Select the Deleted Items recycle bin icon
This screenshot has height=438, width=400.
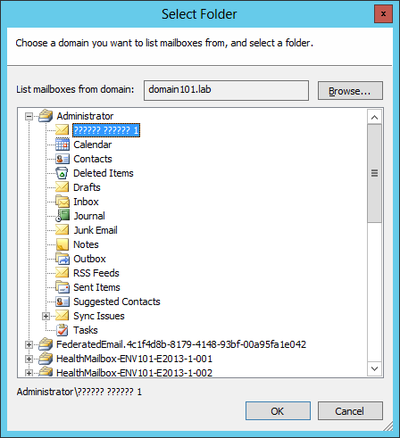pos(62,173)
